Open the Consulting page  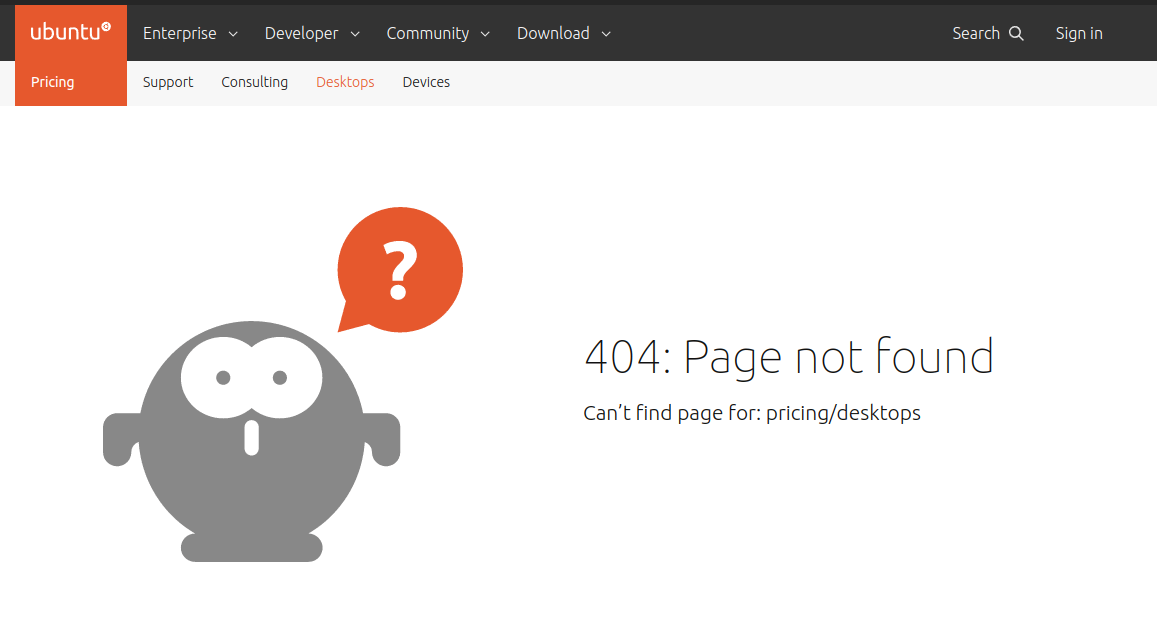click(x=254, y=82)
